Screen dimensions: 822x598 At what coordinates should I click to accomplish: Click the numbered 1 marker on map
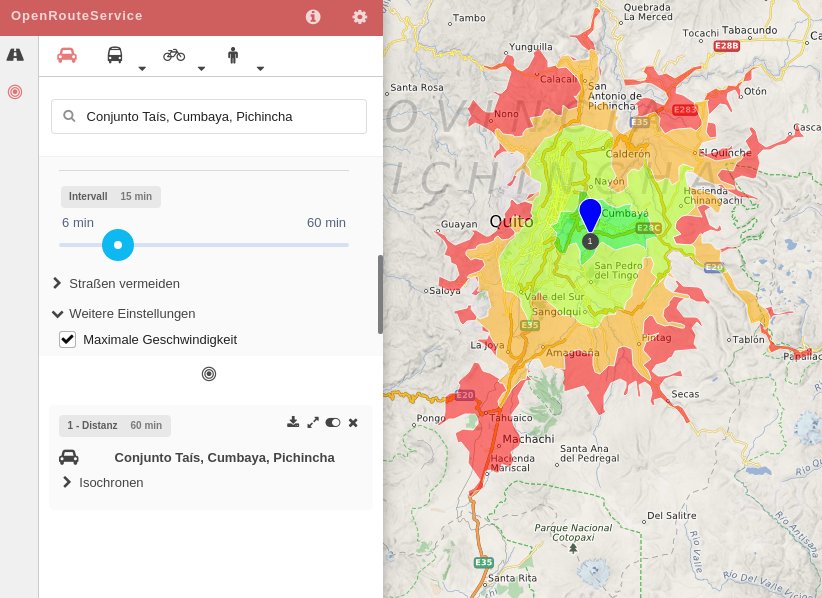pyautogui.click(x=590, y=241)
